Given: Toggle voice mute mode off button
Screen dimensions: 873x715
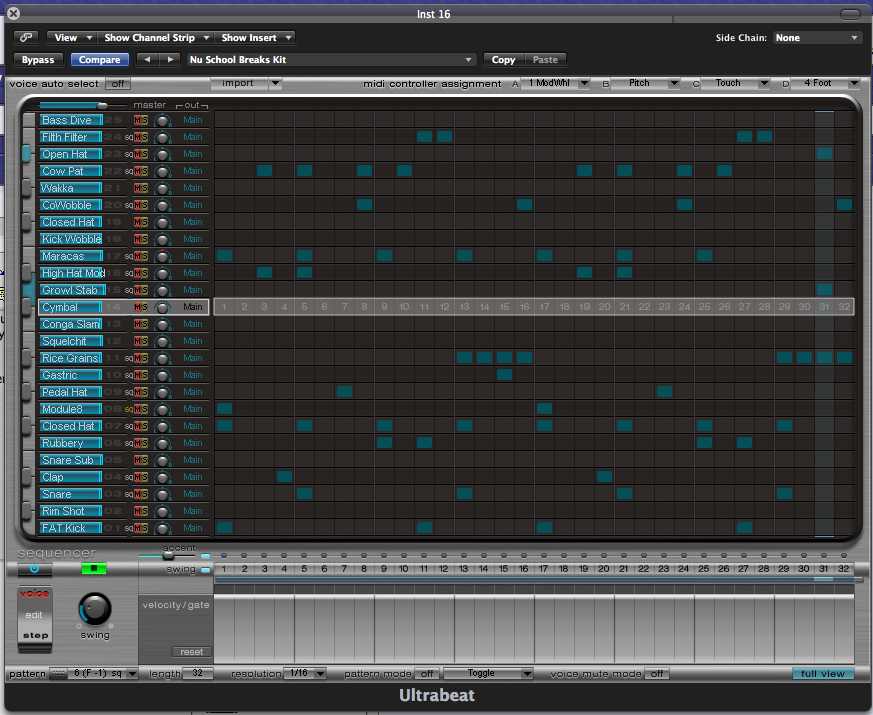Looking at the screenshot, I should 656,674.
